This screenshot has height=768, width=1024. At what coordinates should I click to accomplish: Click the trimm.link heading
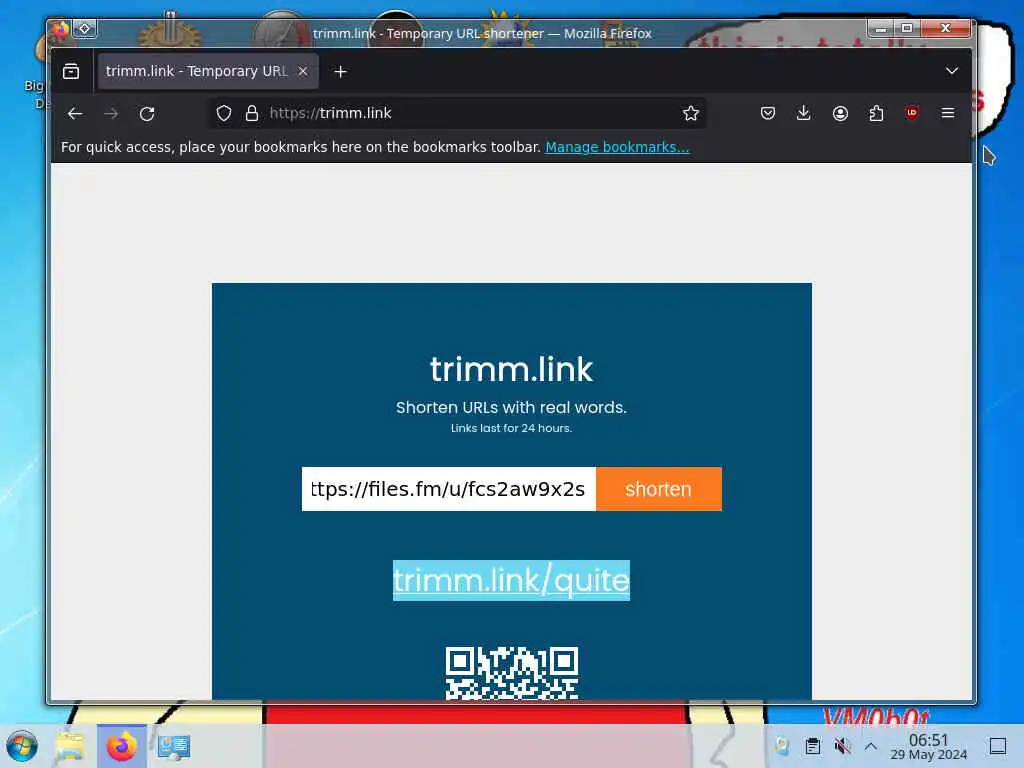(x=511, y=370)
